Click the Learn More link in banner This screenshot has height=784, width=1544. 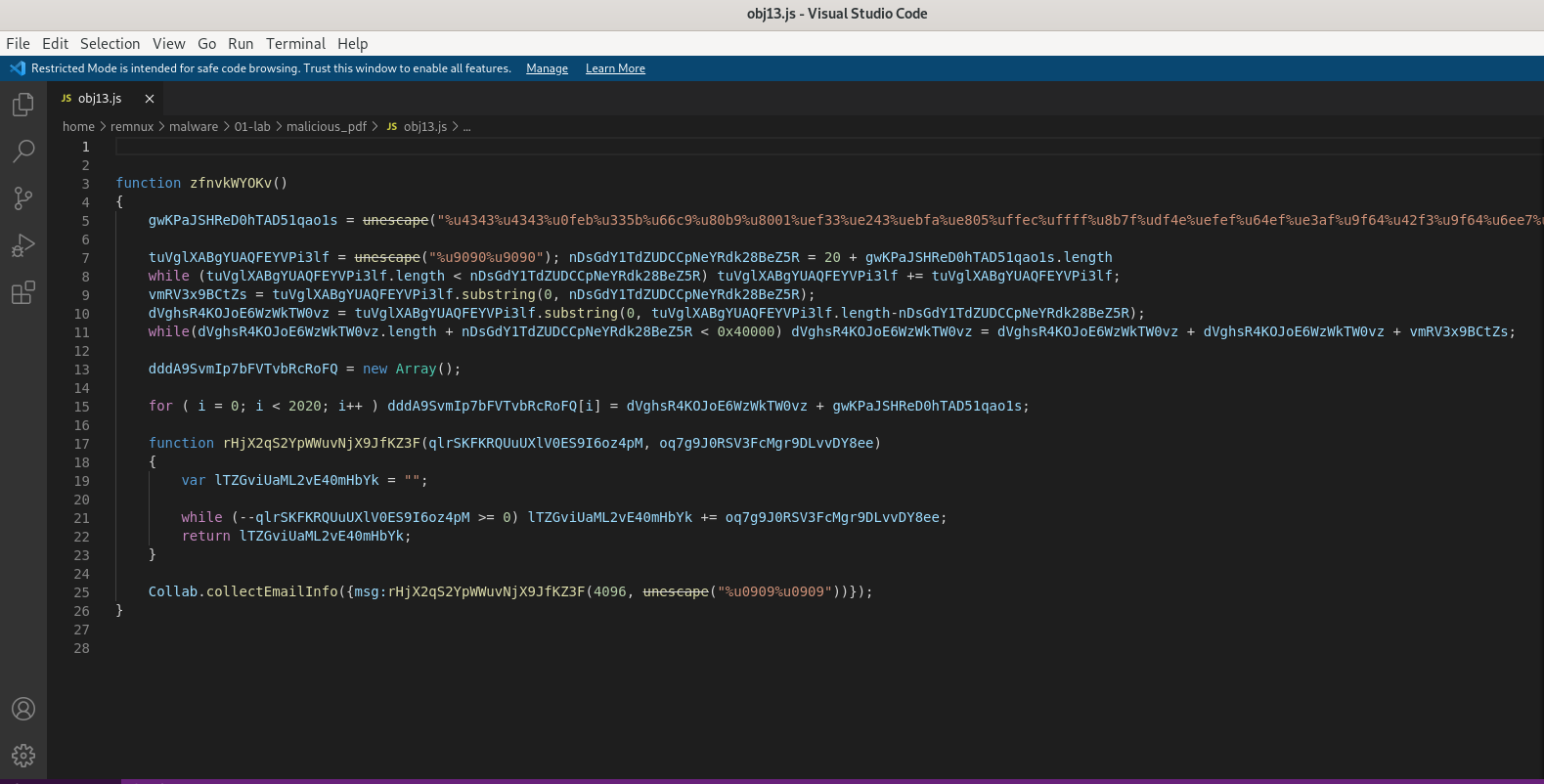615,68
